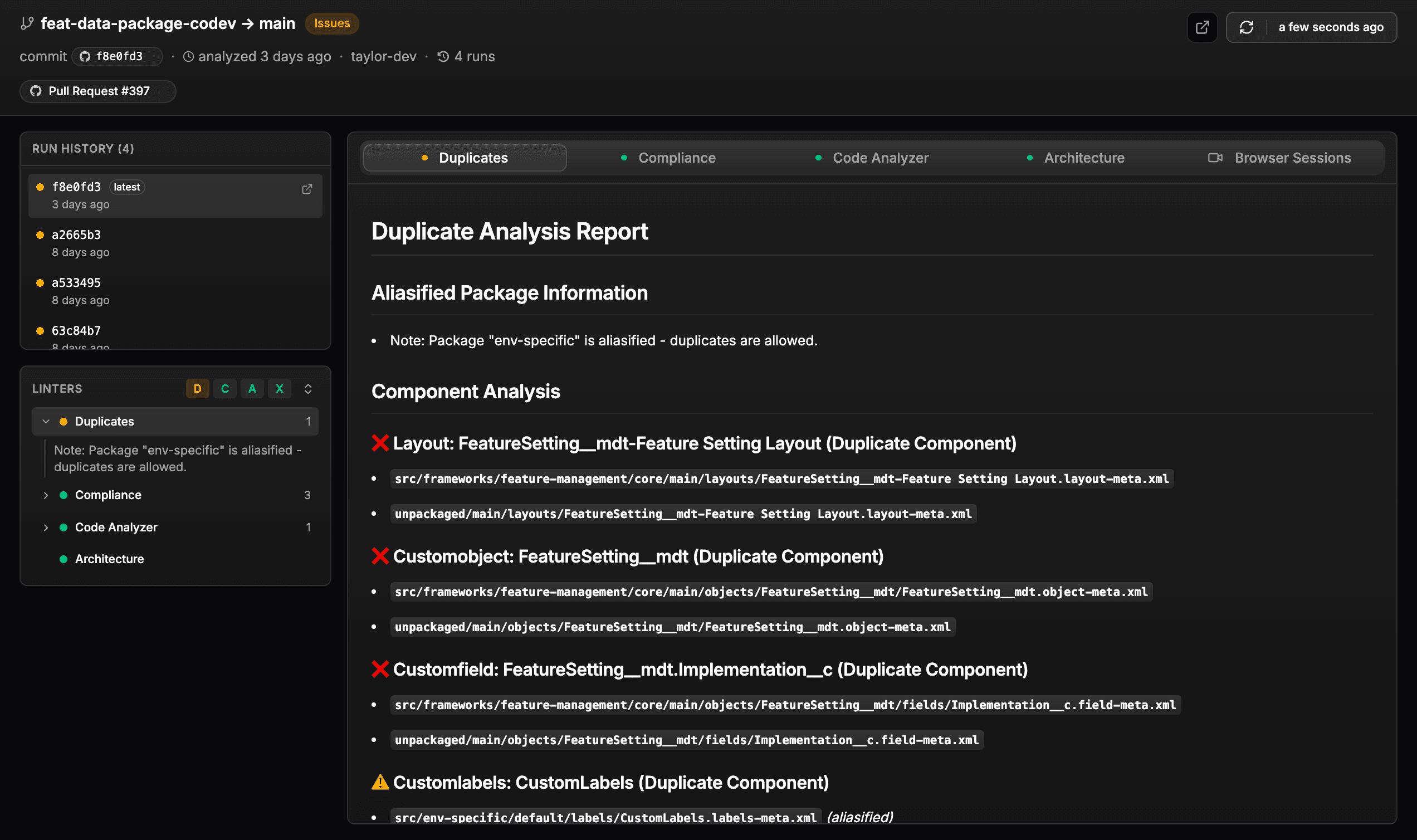The image size is (1417, 840).
Task: Click the red X icon beside Customfield heading
Action: click(x=380, y=670)
